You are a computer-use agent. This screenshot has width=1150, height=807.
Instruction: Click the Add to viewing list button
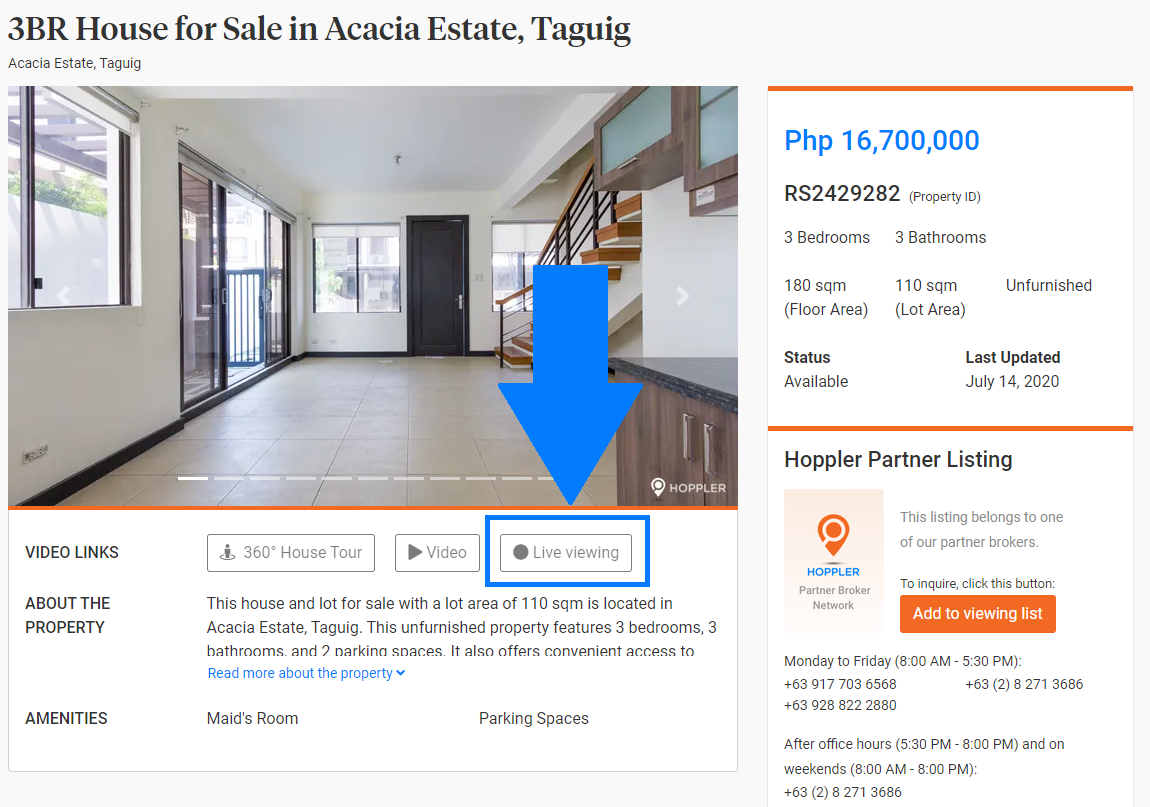pos(977,613)
